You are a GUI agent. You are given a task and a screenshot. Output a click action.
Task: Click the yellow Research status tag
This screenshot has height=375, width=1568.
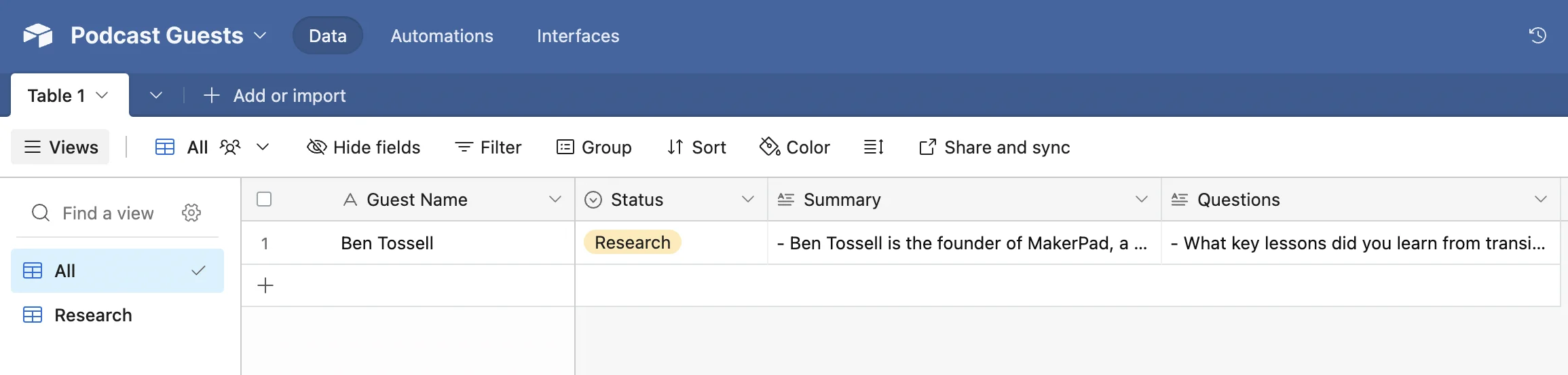(632, 243)
